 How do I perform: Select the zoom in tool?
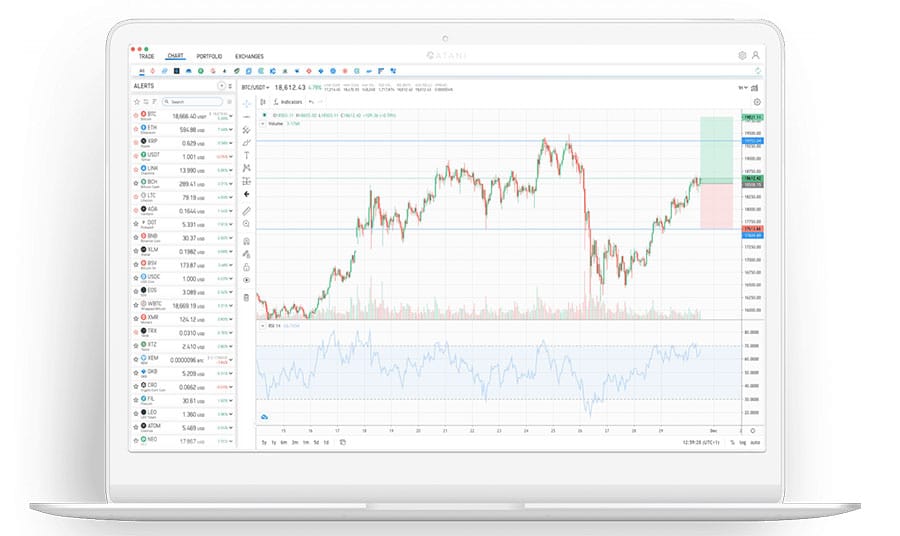pos(246,224)
